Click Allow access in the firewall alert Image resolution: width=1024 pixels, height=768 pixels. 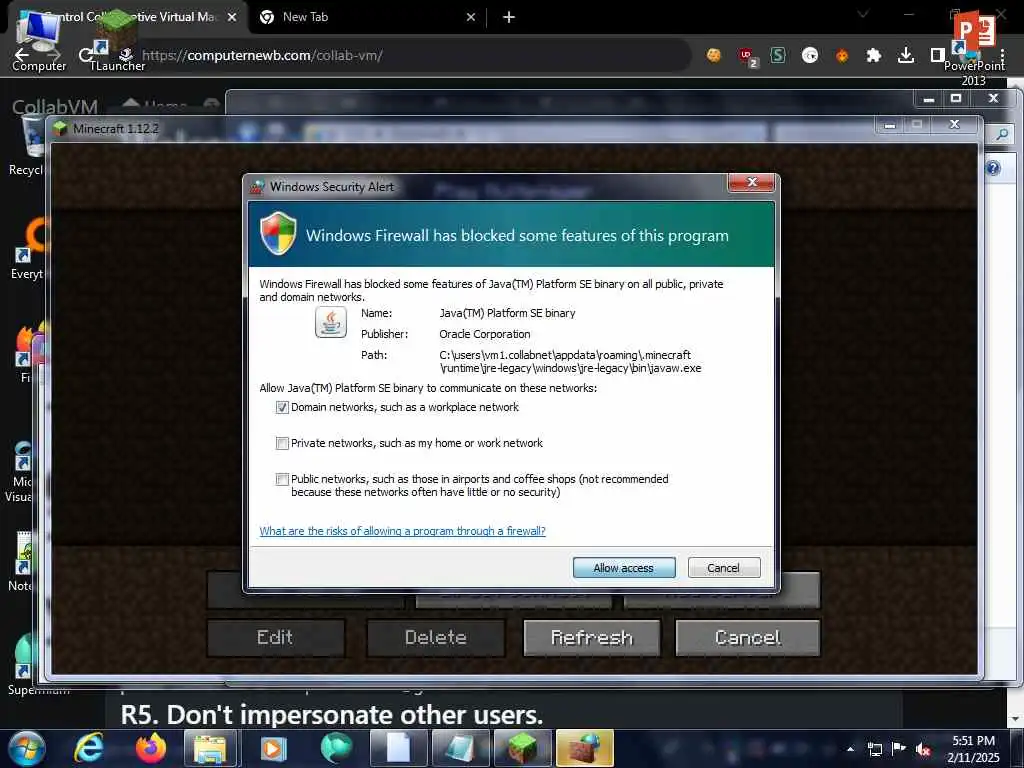click(x=624, y=568)
